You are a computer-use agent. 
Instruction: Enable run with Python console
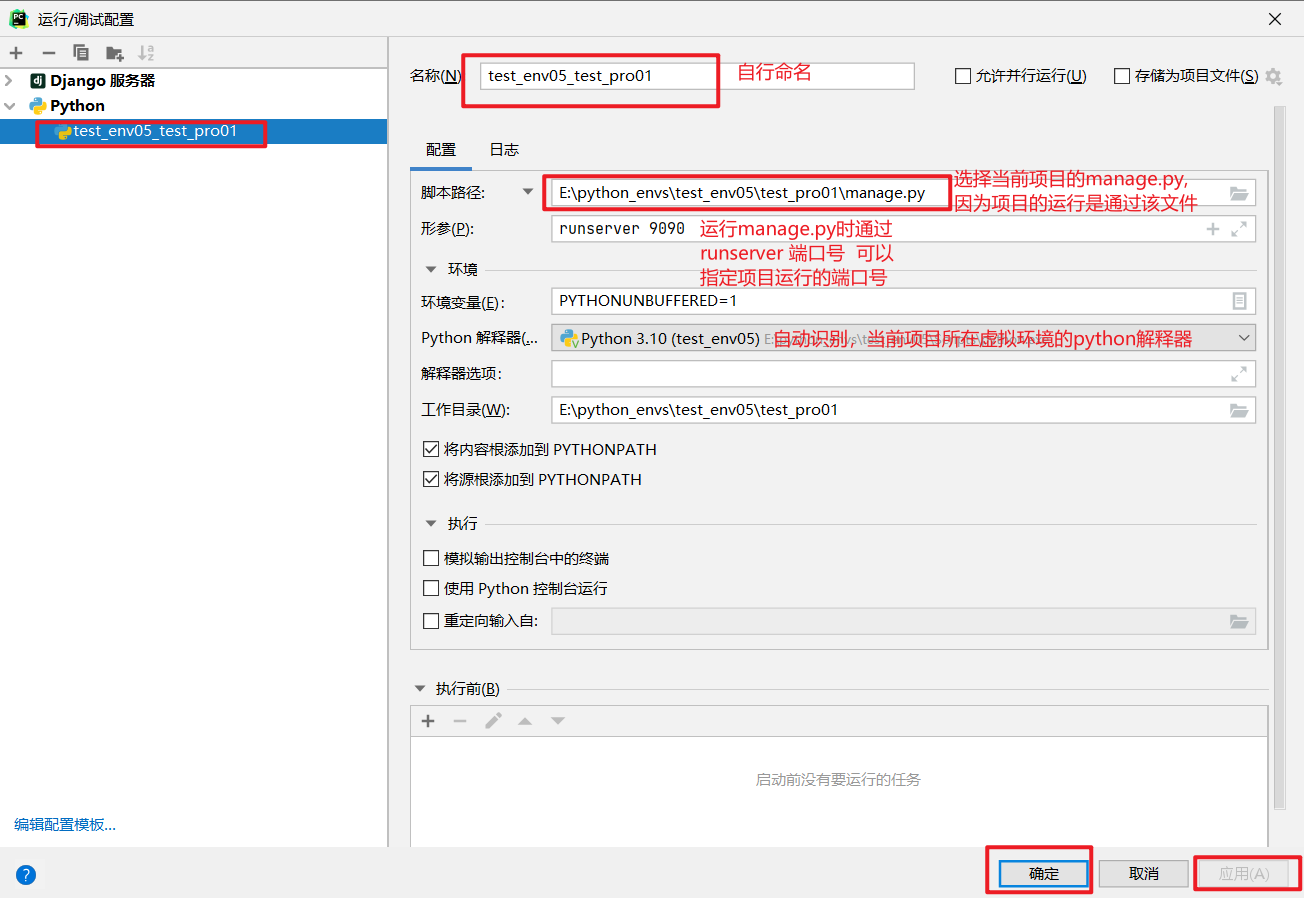[431, 589]
